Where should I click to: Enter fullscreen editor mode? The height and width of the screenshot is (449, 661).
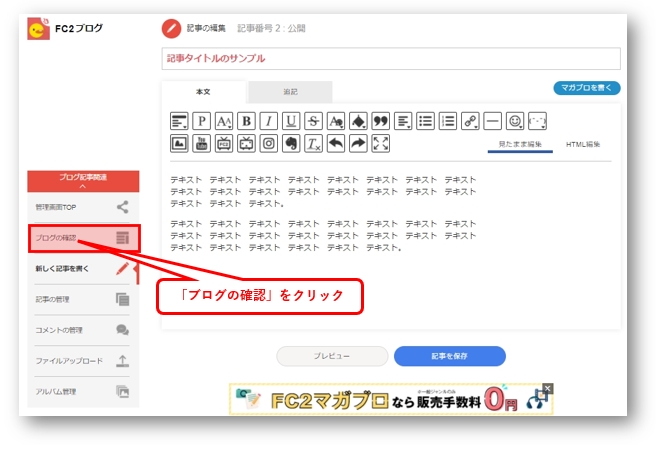380,143
